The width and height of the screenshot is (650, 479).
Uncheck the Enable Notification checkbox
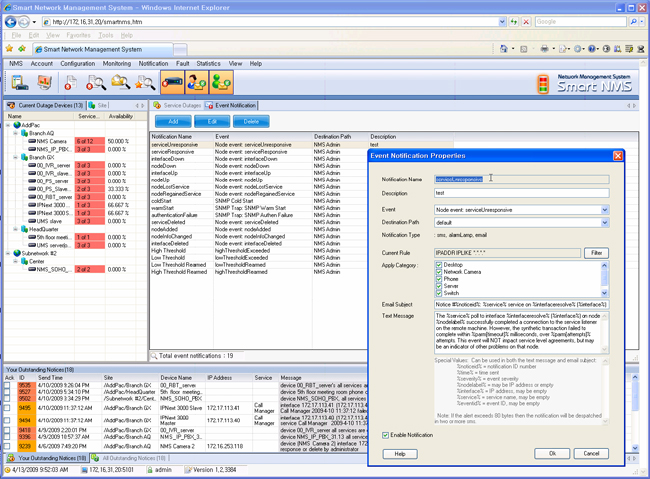386,435
